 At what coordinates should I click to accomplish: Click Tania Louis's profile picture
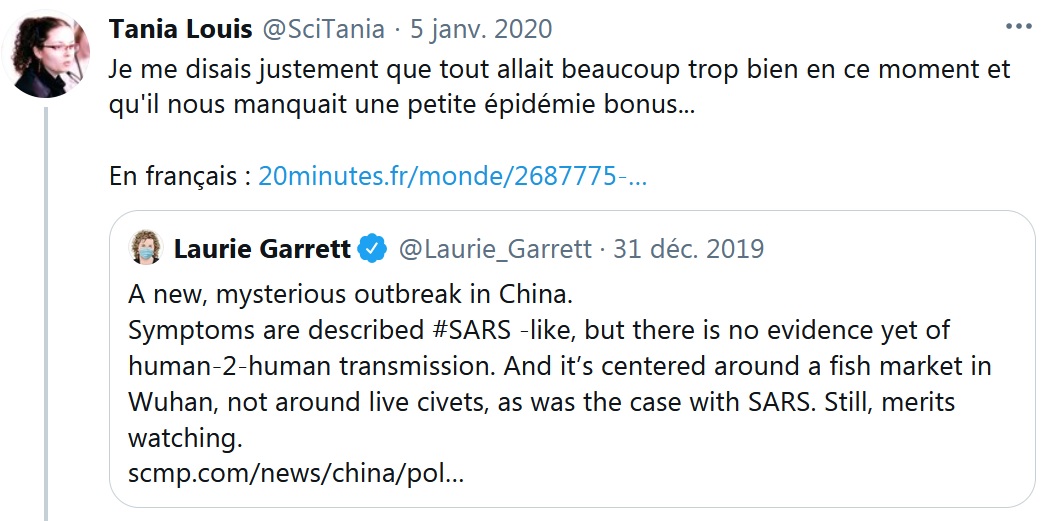(47, 53)
